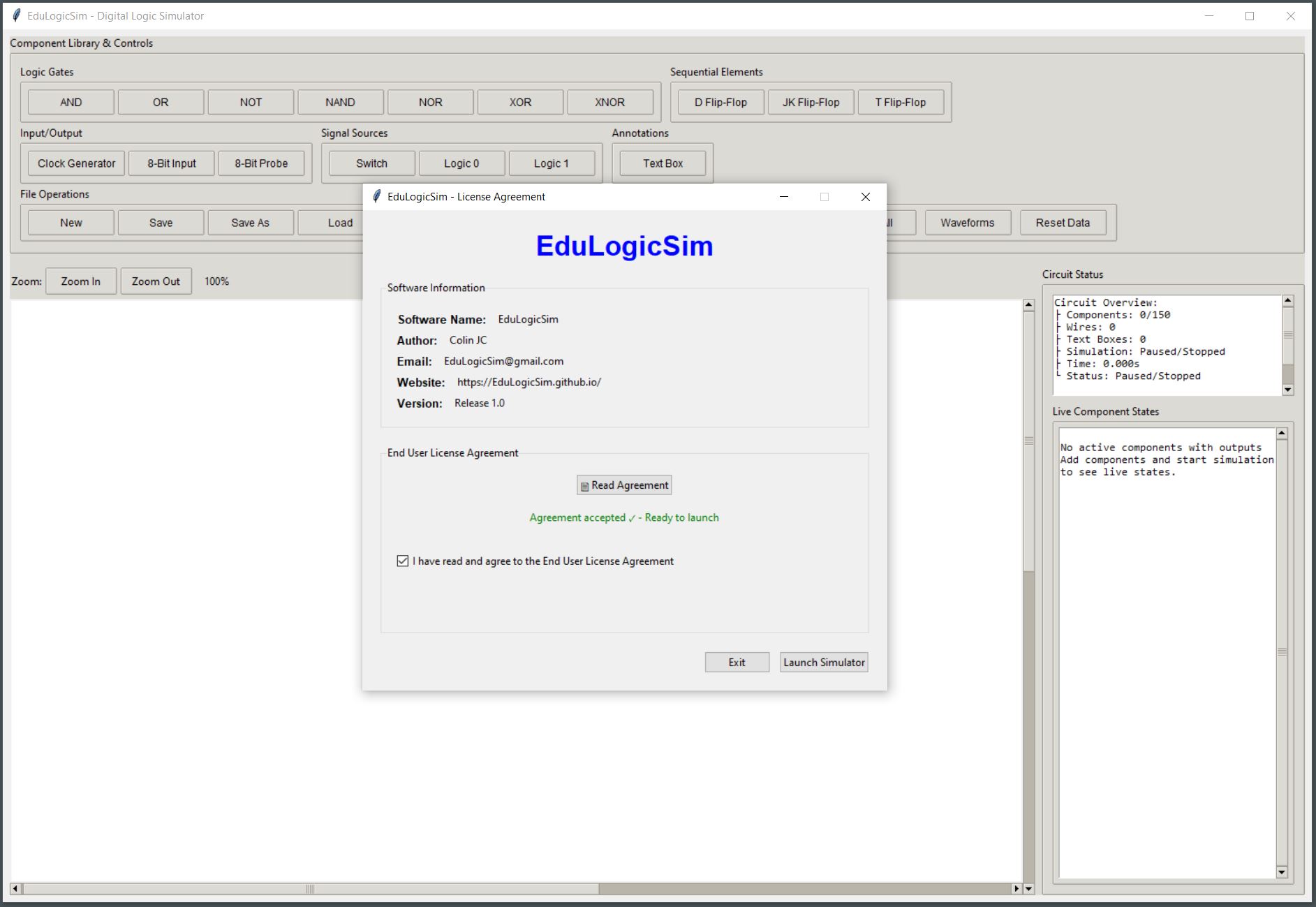Click New in File Operations
Viewport: 1316px width, 907px height.
coord(71,223)
